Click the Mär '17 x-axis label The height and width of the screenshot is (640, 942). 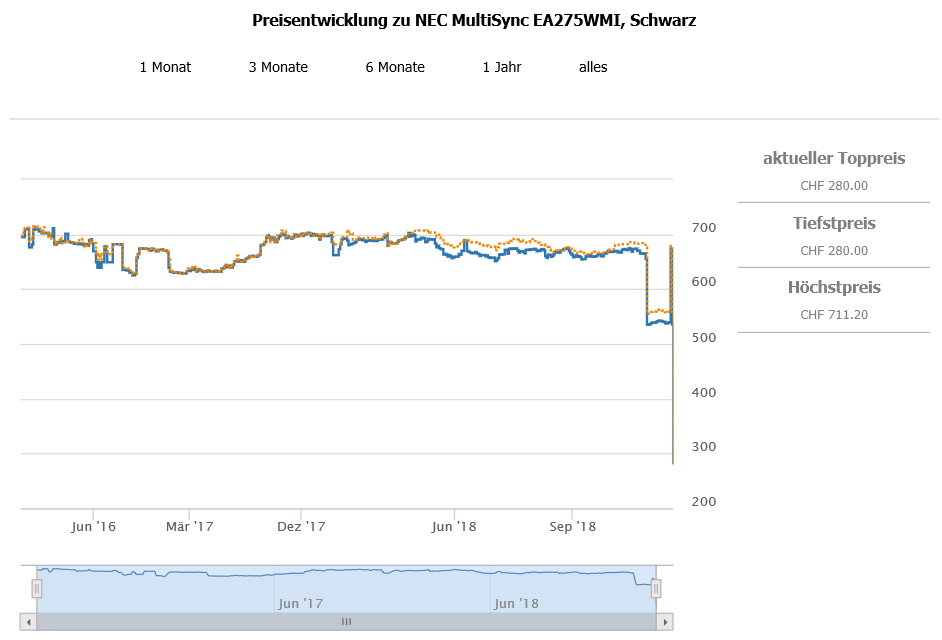point(189,526)
